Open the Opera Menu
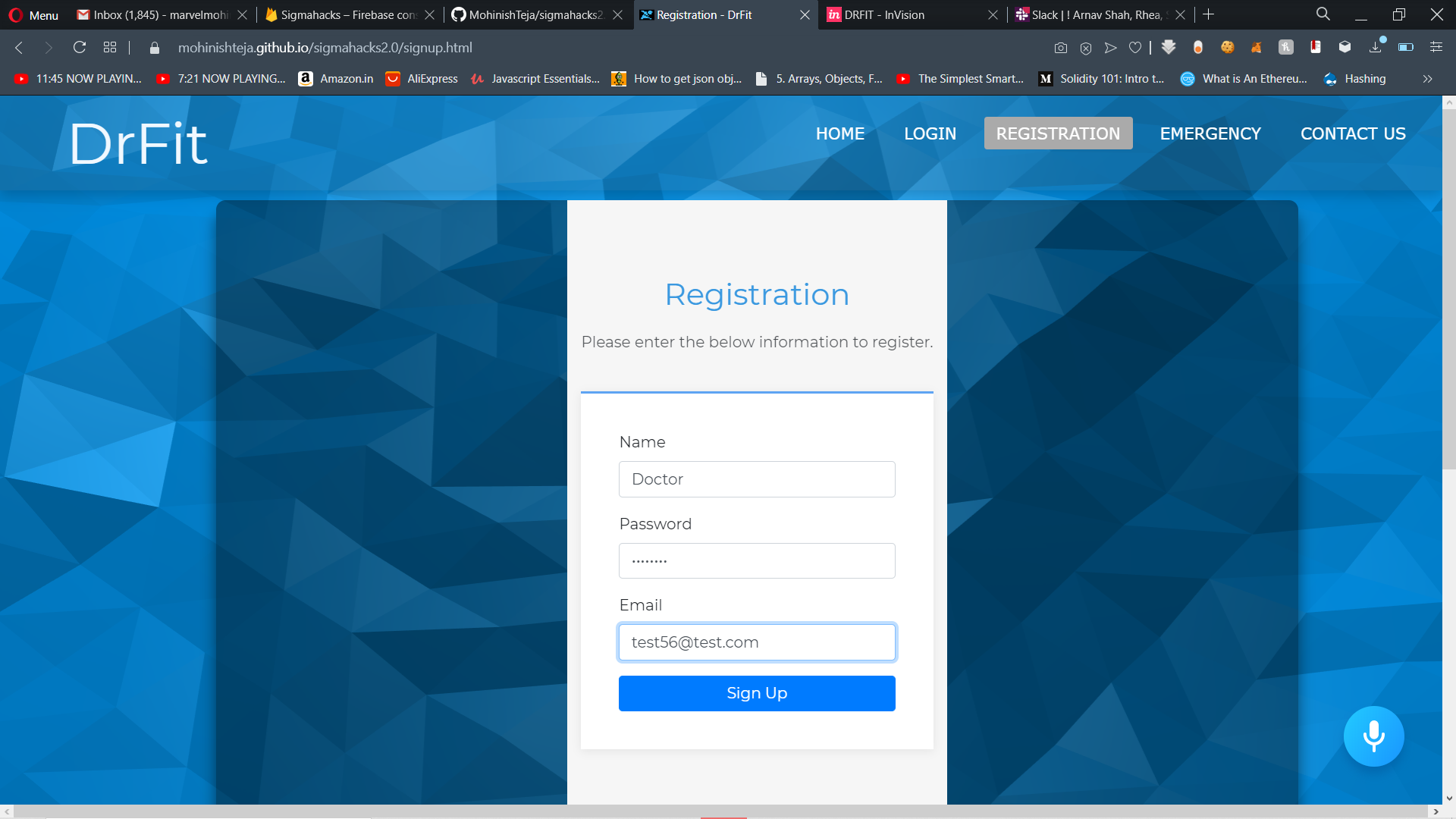 [33, 15]
